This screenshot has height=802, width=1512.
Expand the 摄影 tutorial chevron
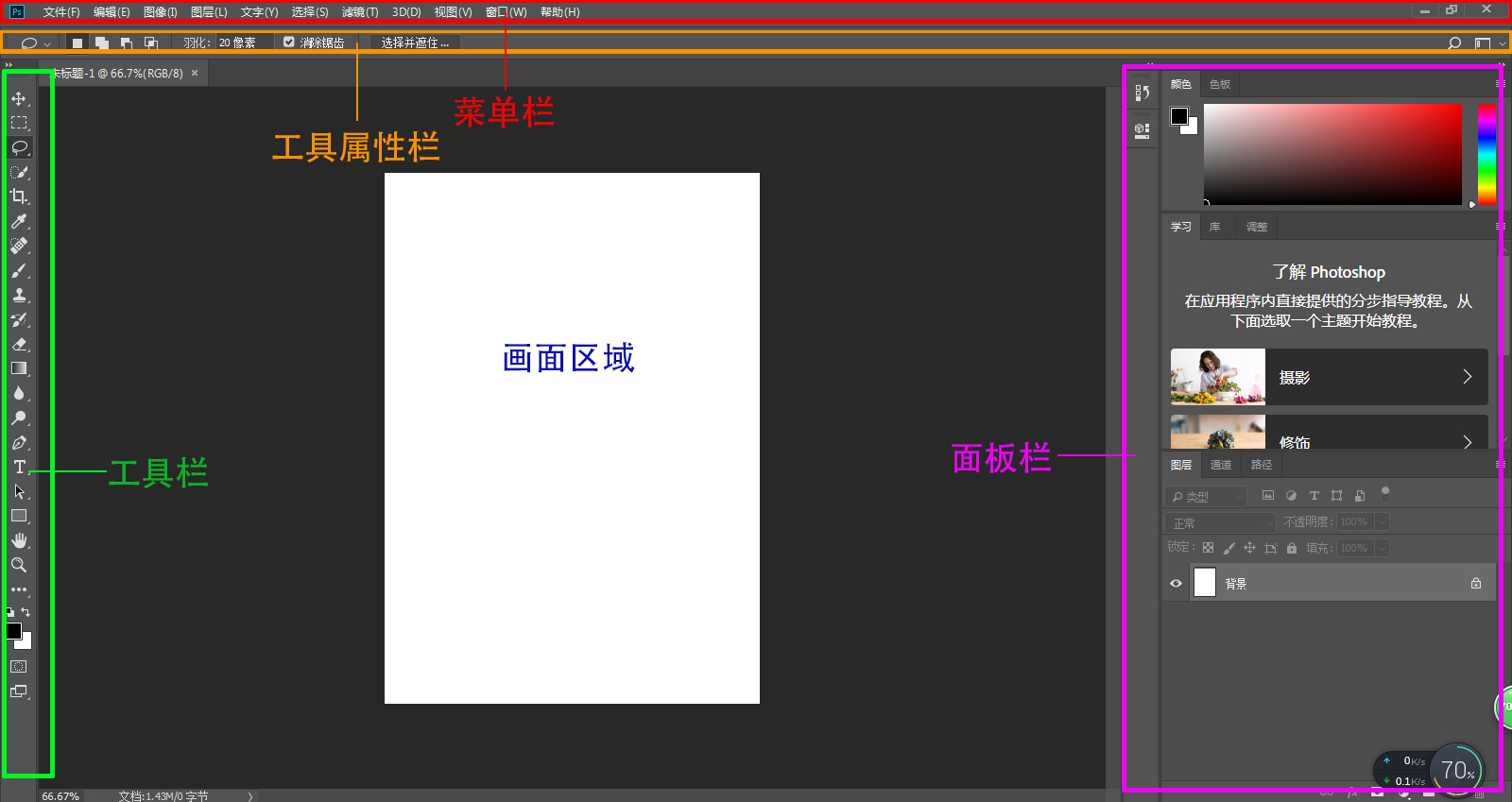click(1468, 377)
